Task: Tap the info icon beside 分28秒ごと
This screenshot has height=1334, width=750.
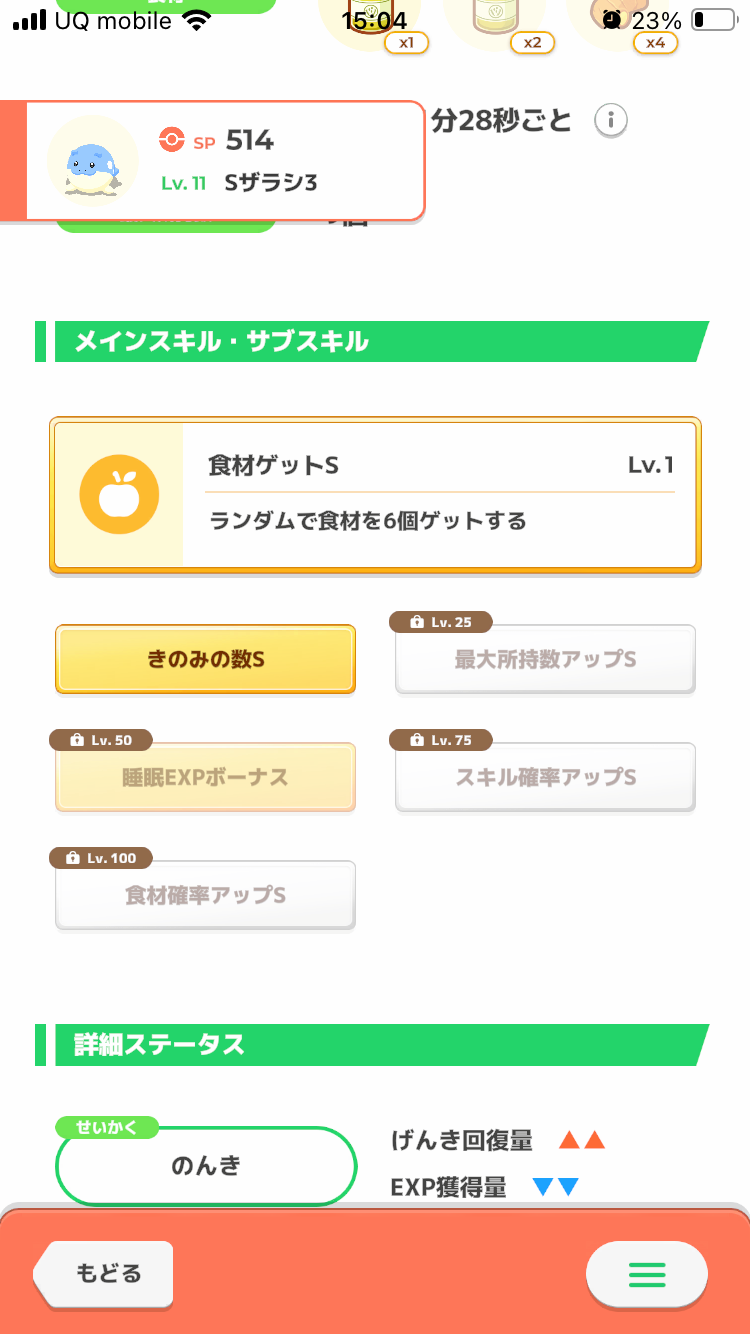Action: pyautogui.click(x=611, y=121)
